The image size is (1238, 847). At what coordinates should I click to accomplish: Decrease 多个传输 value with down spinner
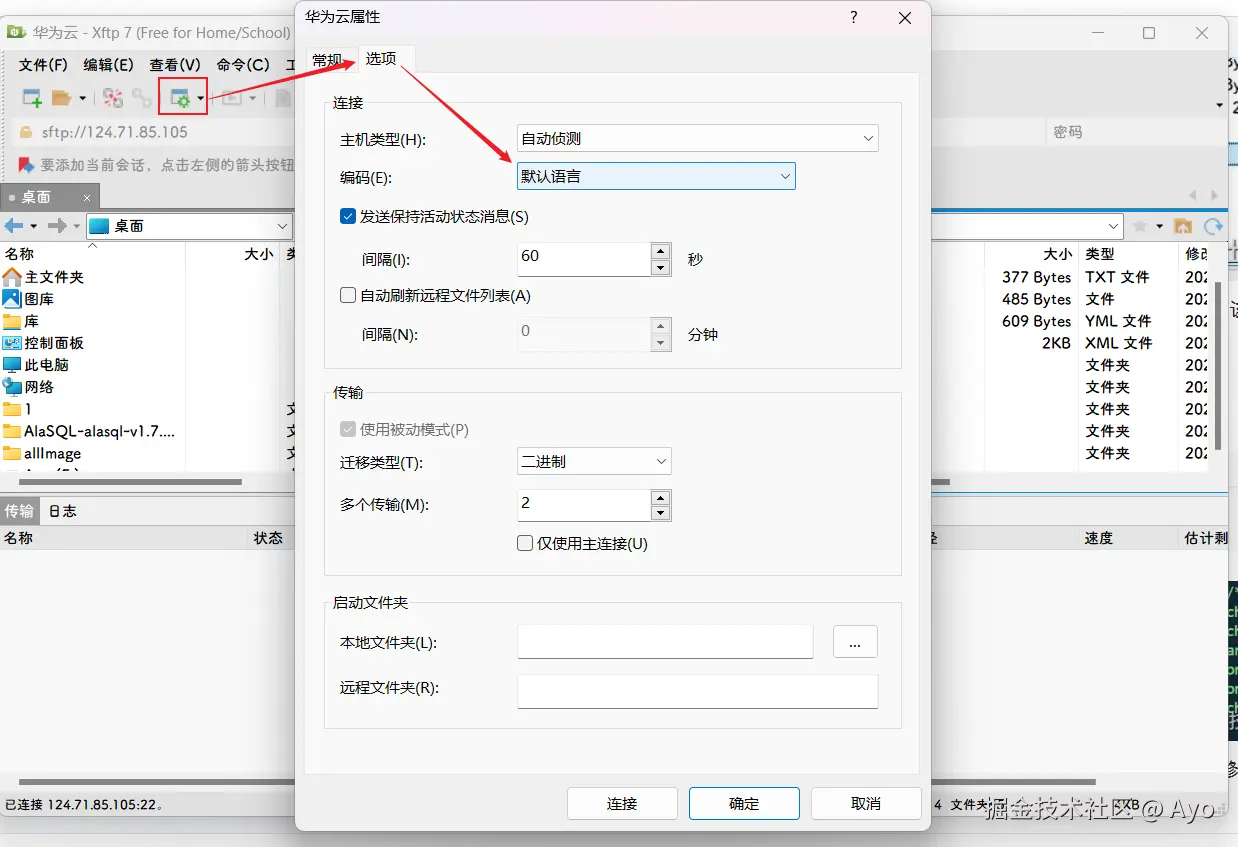[x=660, y=513]
